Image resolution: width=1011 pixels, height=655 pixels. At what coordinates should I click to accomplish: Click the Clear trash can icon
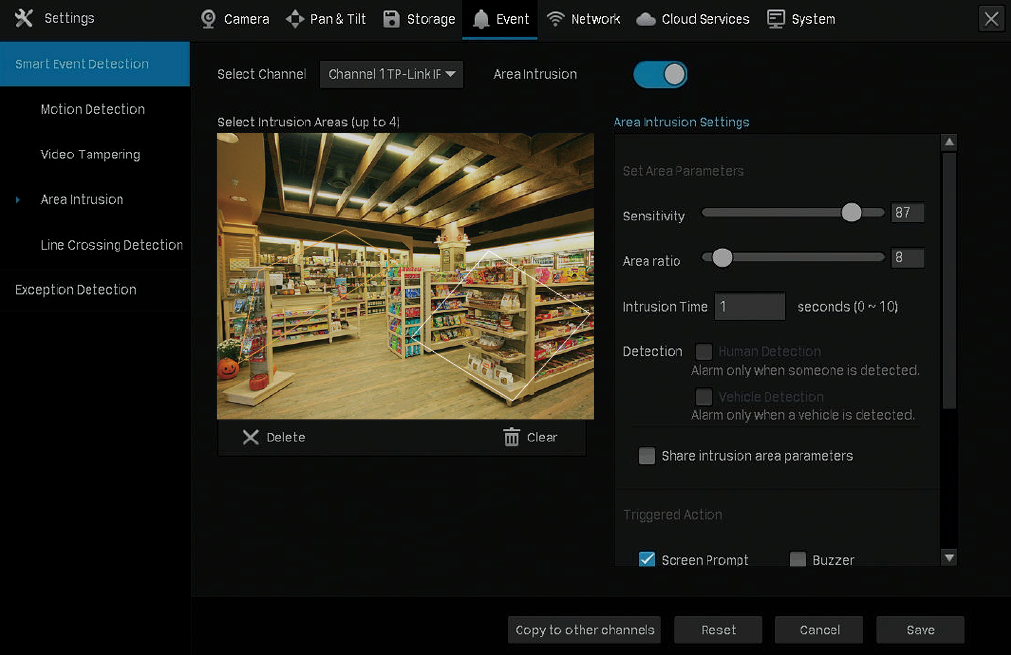[511, 437]
